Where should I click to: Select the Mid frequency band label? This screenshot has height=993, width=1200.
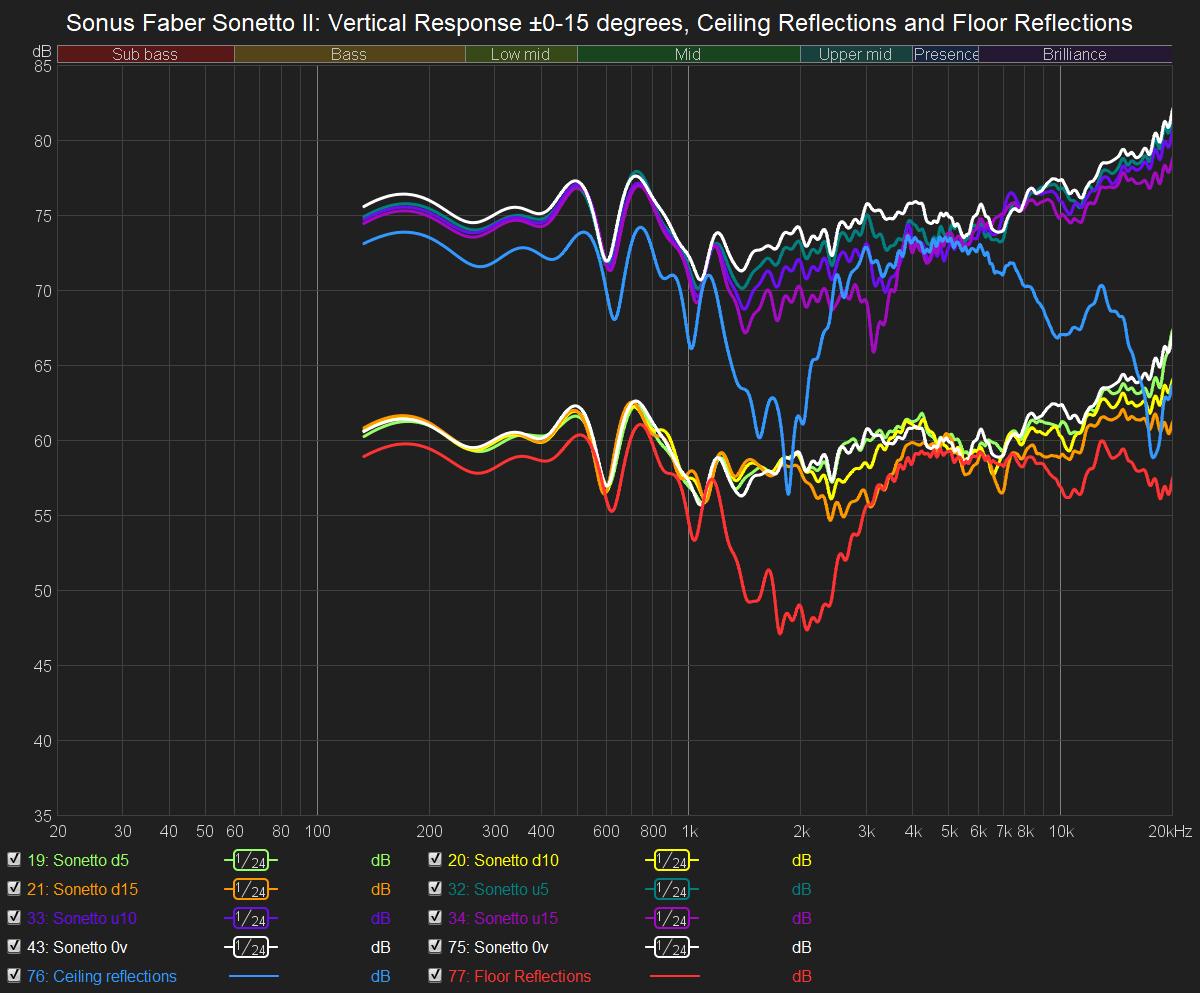tap(688, 54)
